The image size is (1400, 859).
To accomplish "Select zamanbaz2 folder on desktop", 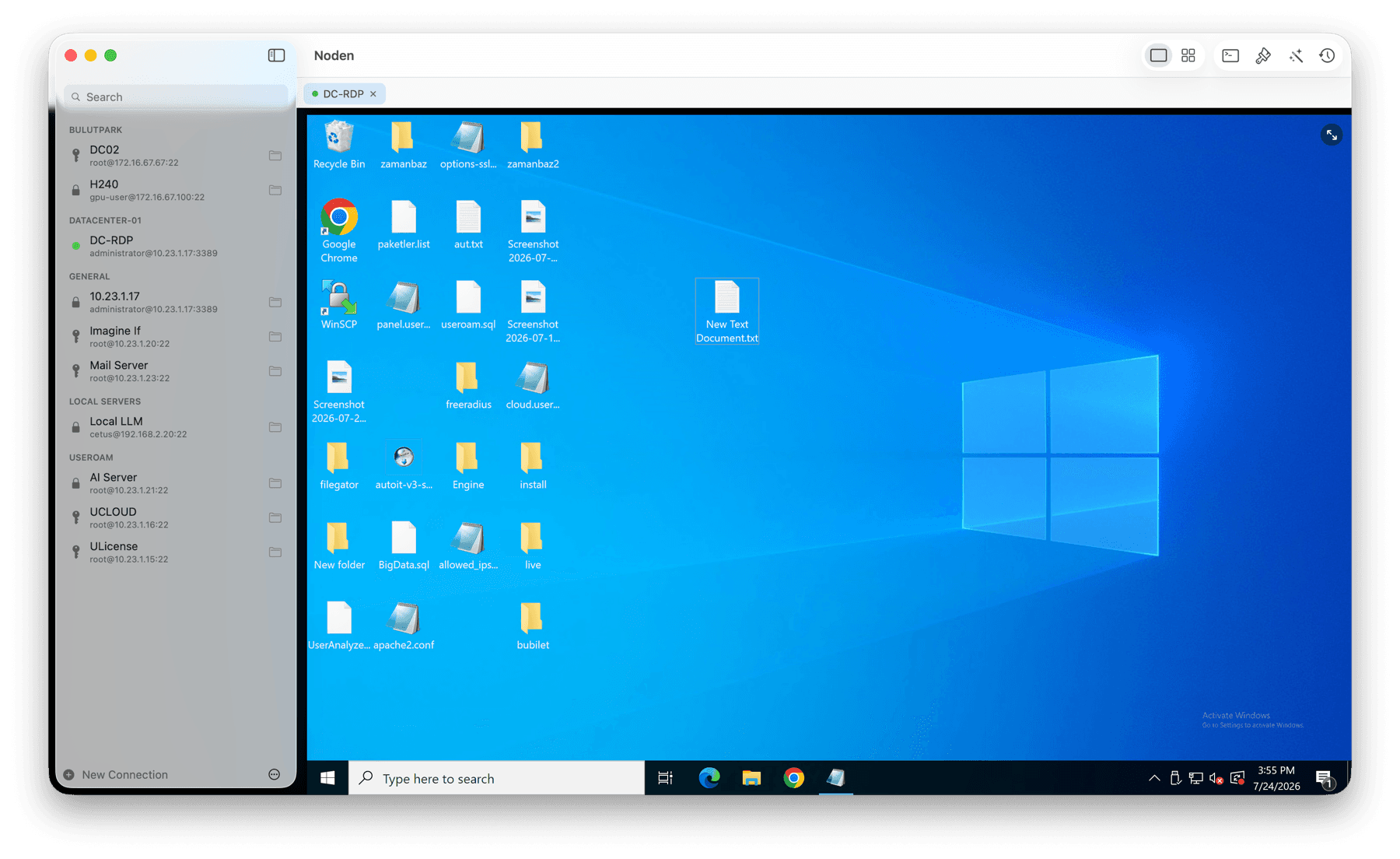I will point(533,146).
